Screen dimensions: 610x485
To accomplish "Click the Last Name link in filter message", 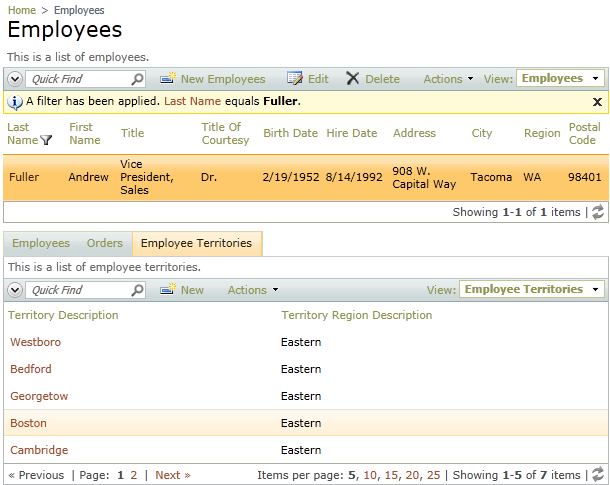I will (x=193, y=101).
